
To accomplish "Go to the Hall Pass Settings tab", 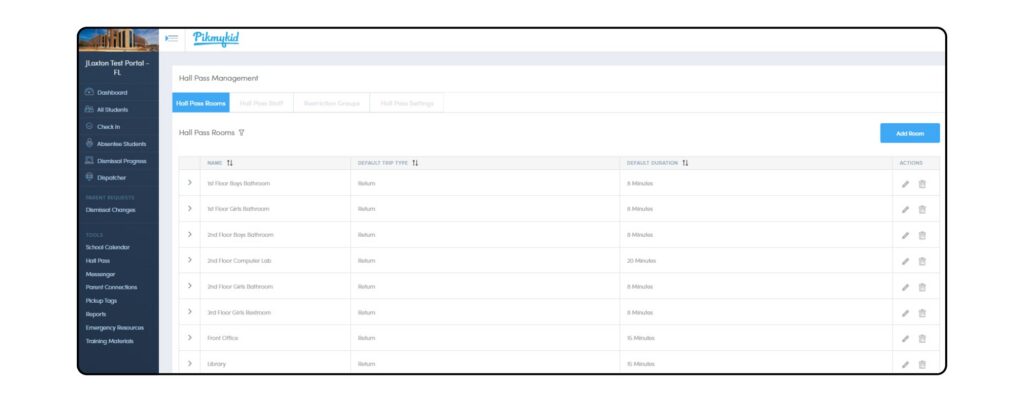I will tap(407, 103).
